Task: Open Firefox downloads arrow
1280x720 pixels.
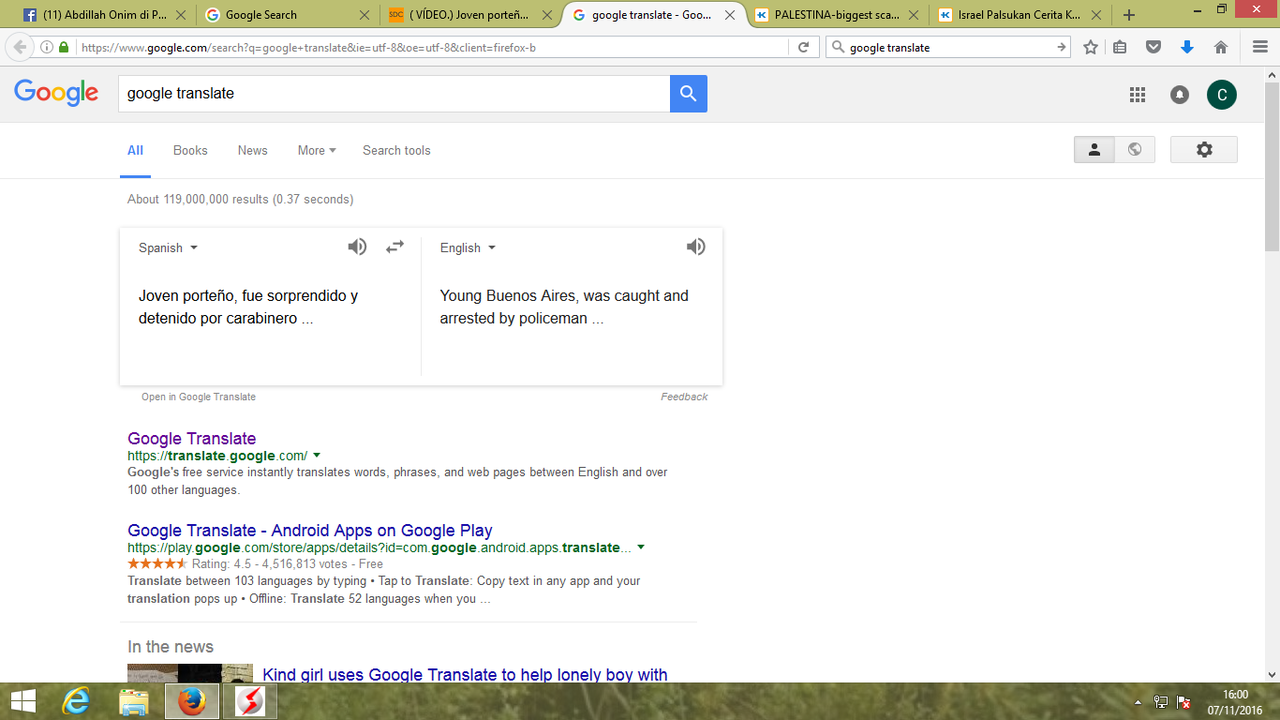Action: point(1187,47)
